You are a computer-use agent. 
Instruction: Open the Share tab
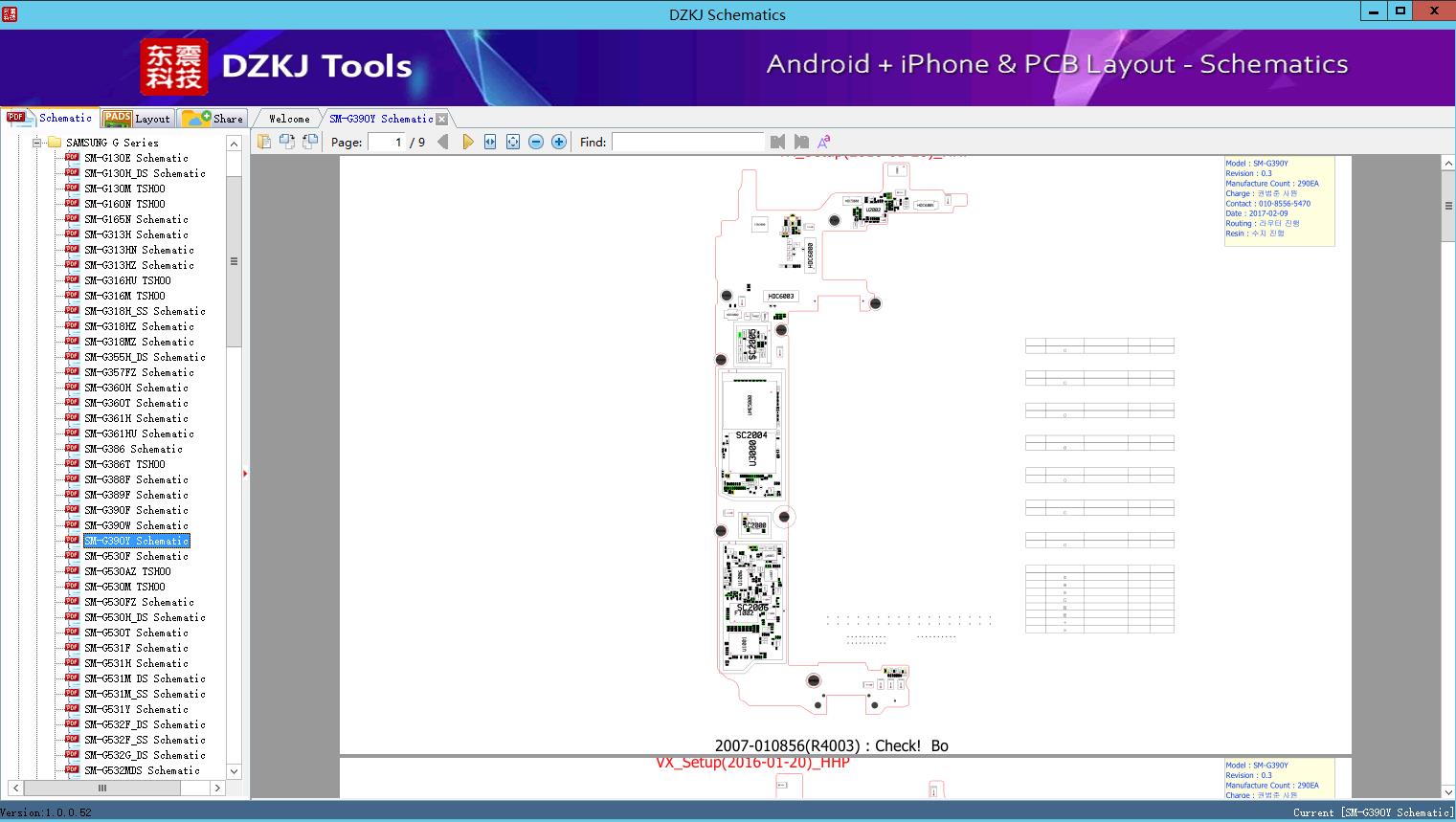pyautogui.click(x=213, y=119)
